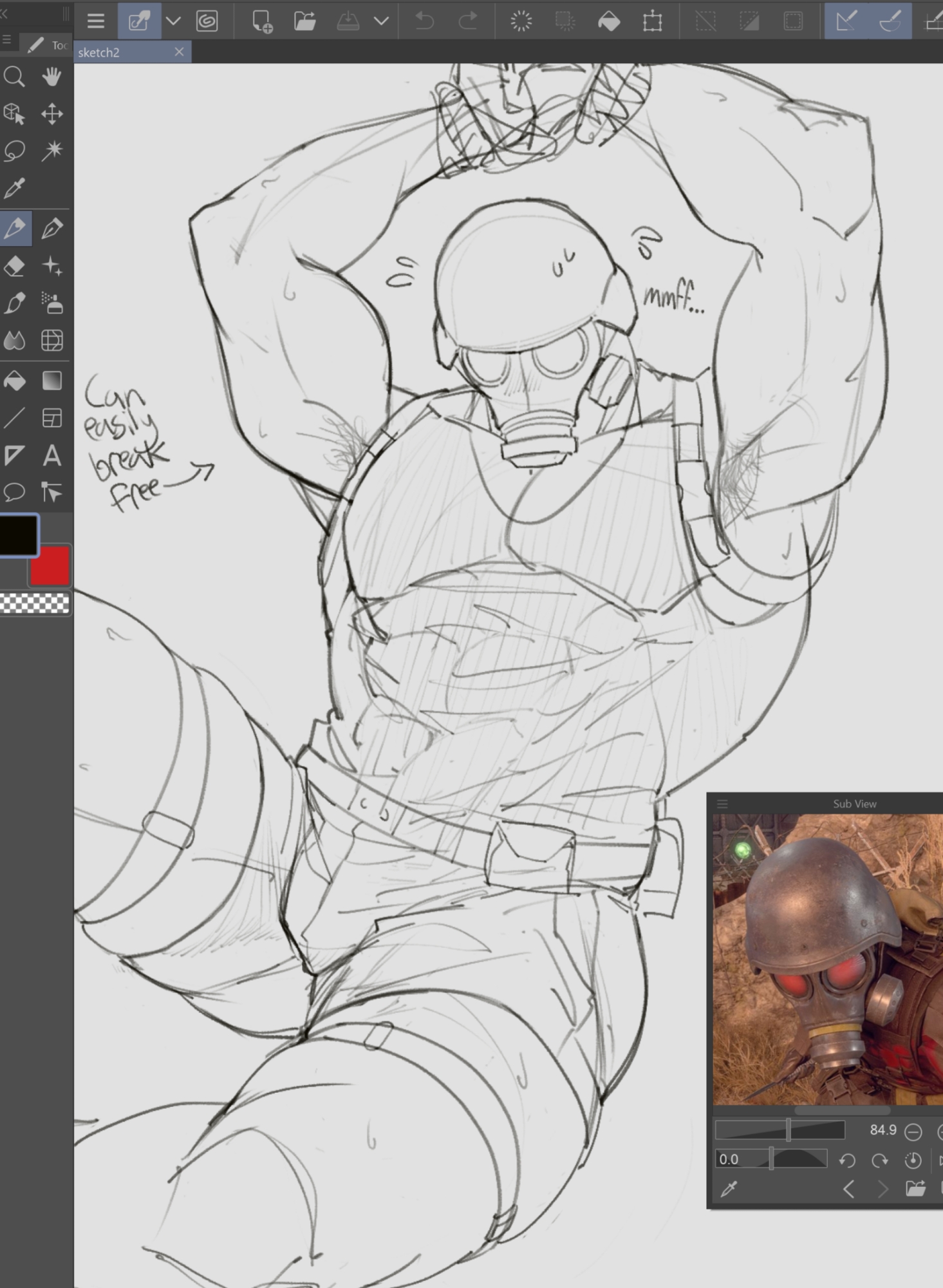Select the Zoom magnifier tool
The image size is (943, 1288).
[14, 77]
